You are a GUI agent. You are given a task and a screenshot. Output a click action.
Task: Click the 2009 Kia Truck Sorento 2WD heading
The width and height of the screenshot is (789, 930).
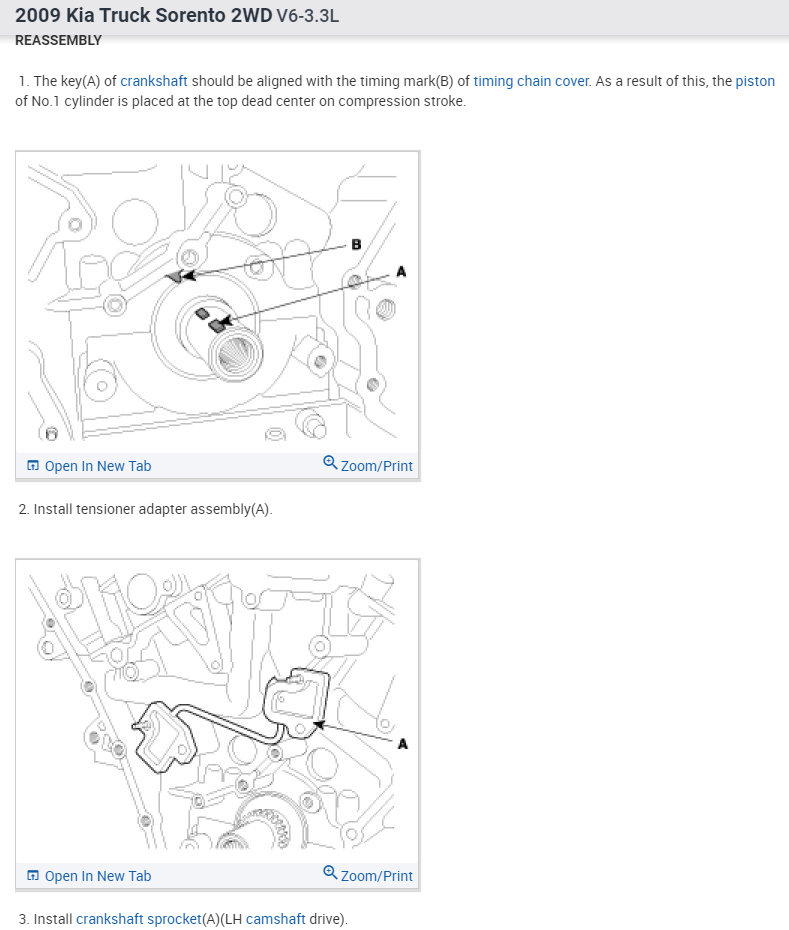point(144,15)
